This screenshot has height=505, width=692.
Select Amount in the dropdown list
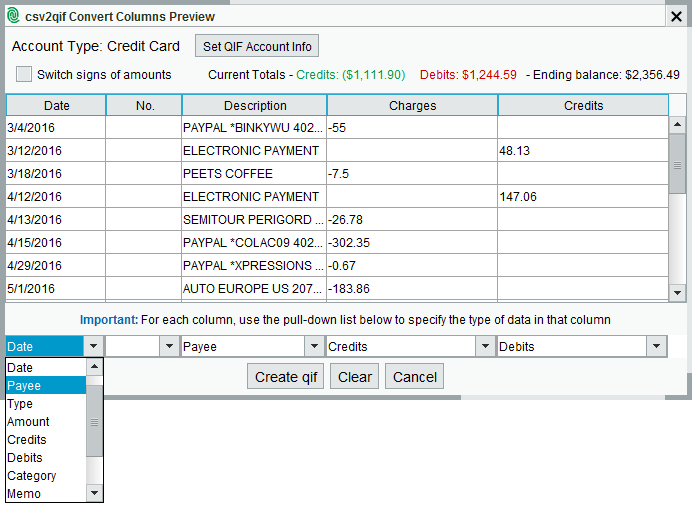coord(46,422)
